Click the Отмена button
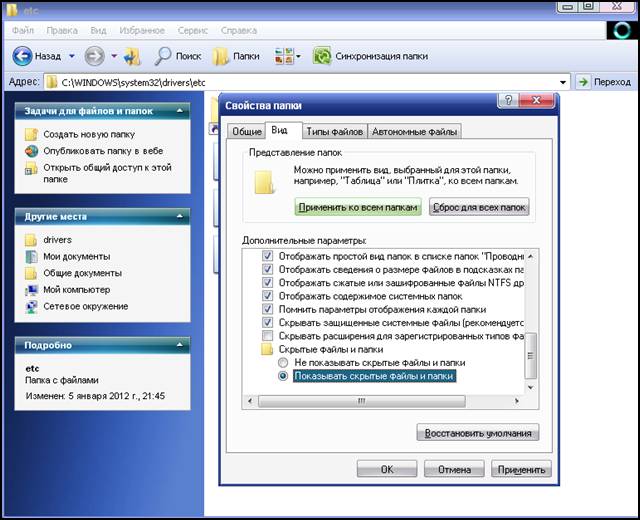The width and height of the screenshot is (640, 520). (454, 469)
